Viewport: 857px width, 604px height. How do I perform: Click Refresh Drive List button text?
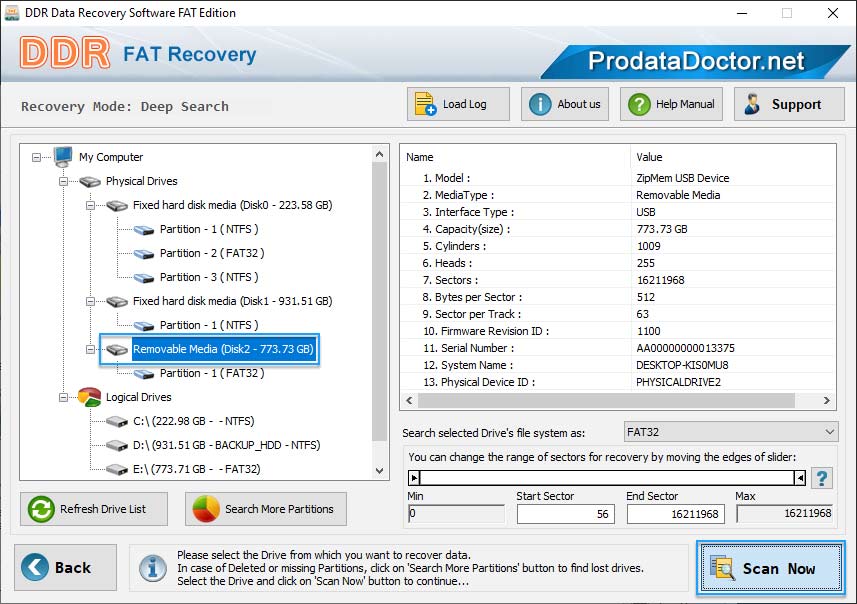click(x=103, y=509)
